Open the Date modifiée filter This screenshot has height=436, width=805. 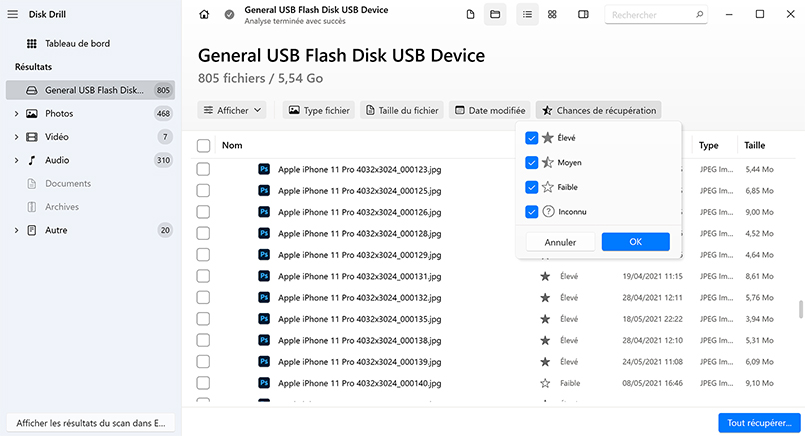[489, 110]
